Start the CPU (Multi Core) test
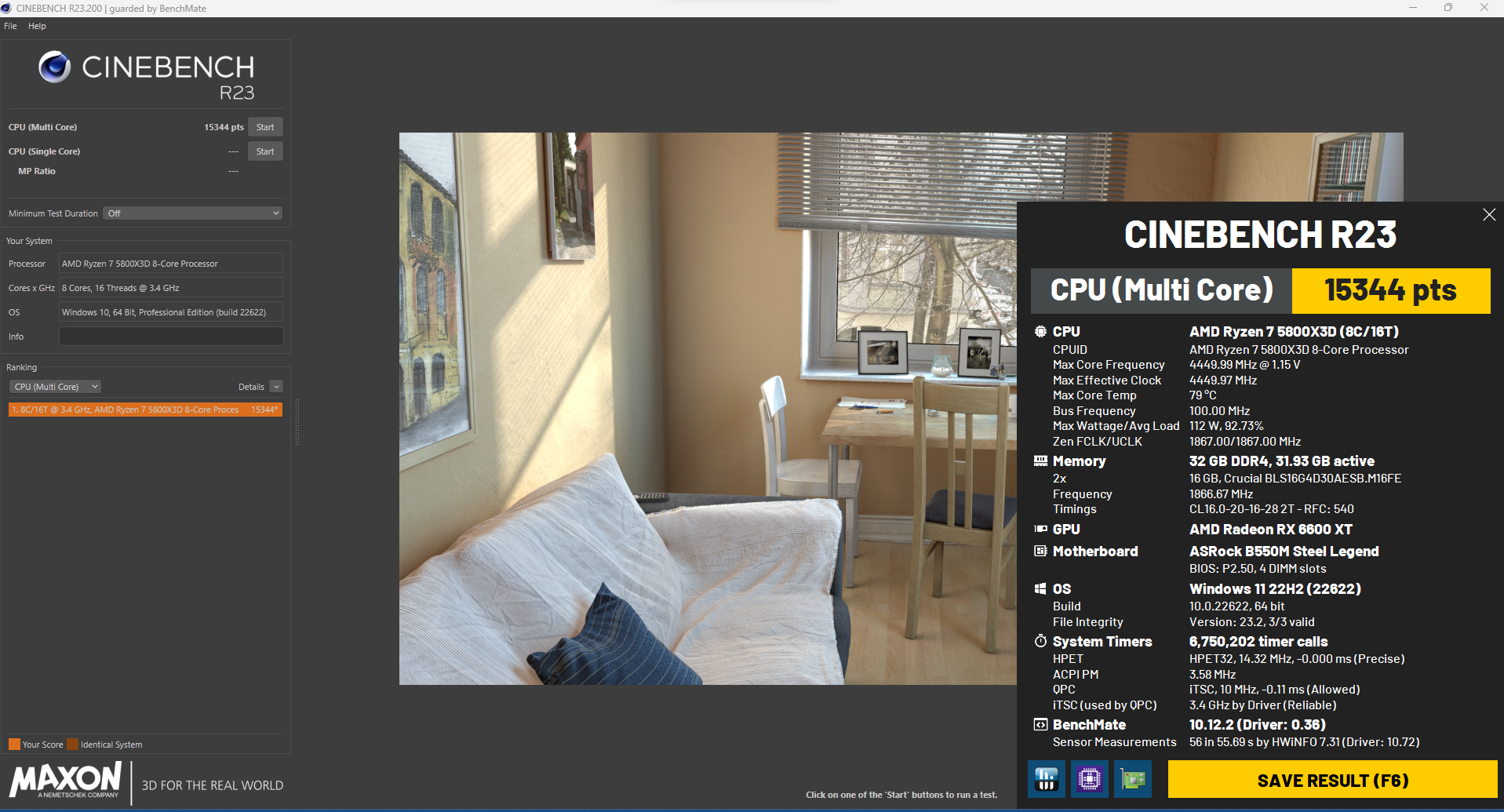 pos(265,127)
